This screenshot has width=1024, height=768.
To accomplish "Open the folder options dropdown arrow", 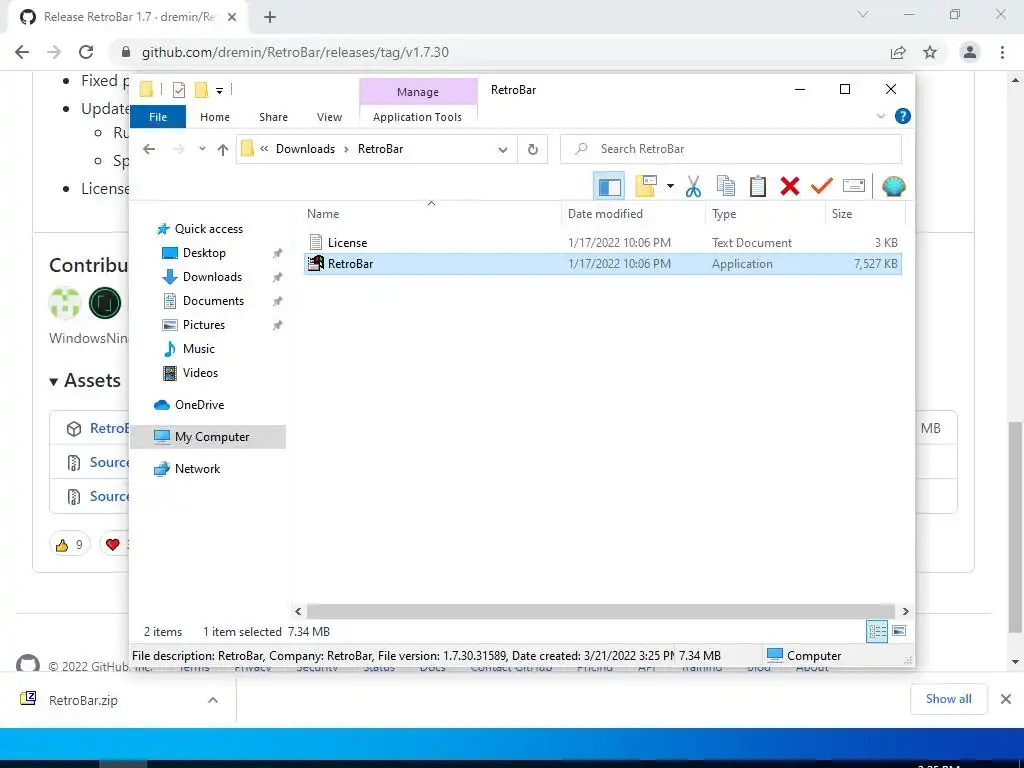I will pos(670,187).
